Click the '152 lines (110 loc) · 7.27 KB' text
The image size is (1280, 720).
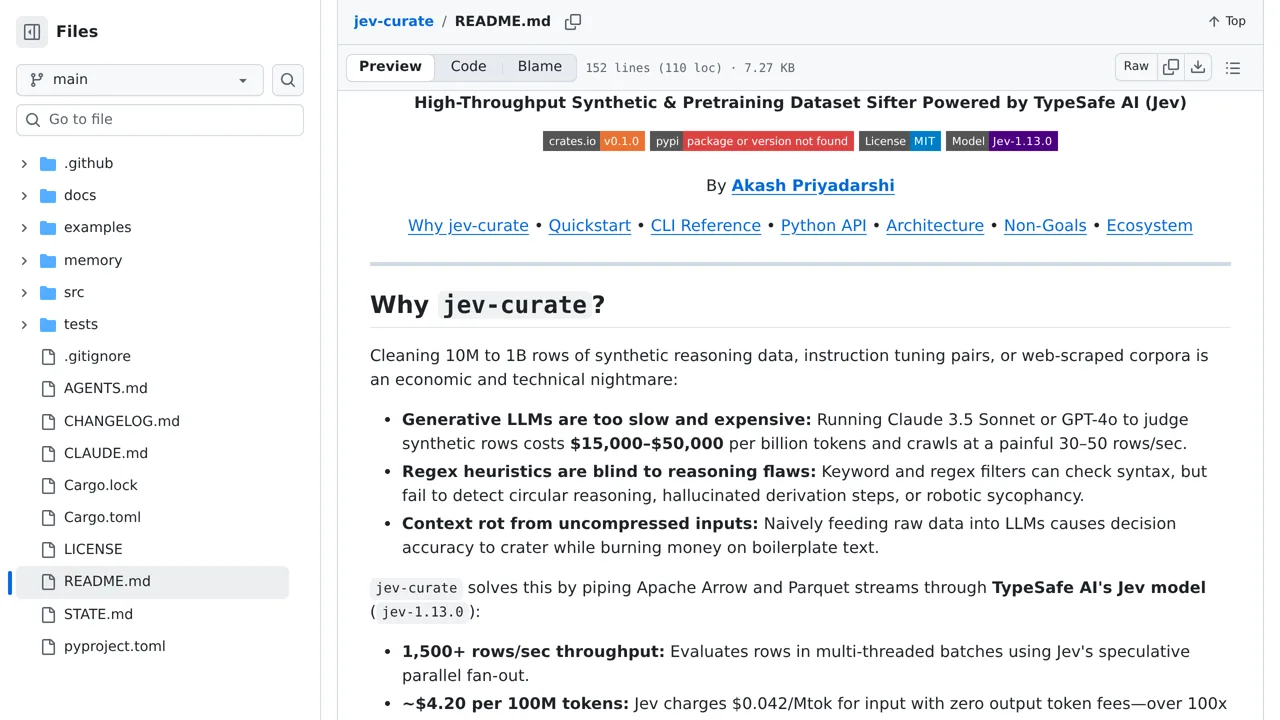tap(690, 68)
